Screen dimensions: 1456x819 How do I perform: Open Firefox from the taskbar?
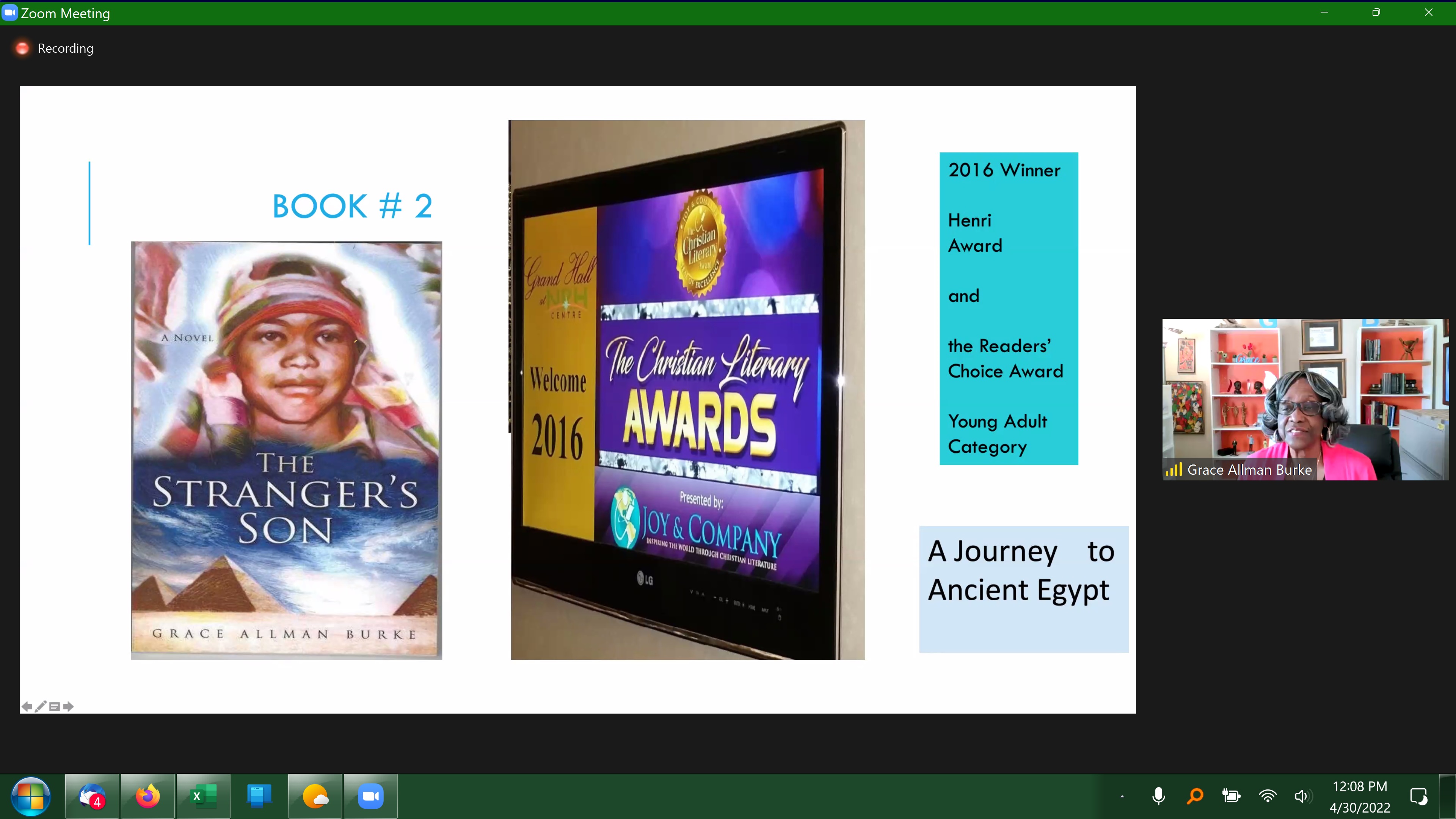coord(147,796)
